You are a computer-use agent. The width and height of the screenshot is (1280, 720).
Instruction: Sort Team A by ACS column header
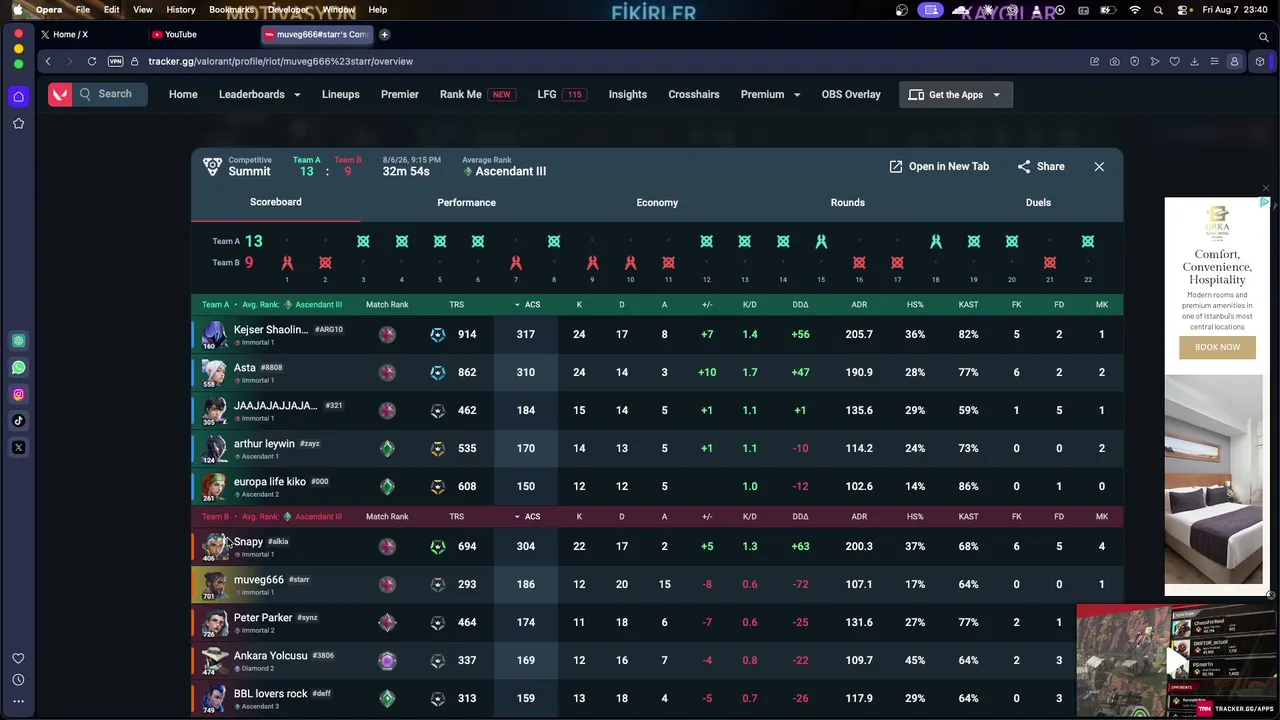527,304
